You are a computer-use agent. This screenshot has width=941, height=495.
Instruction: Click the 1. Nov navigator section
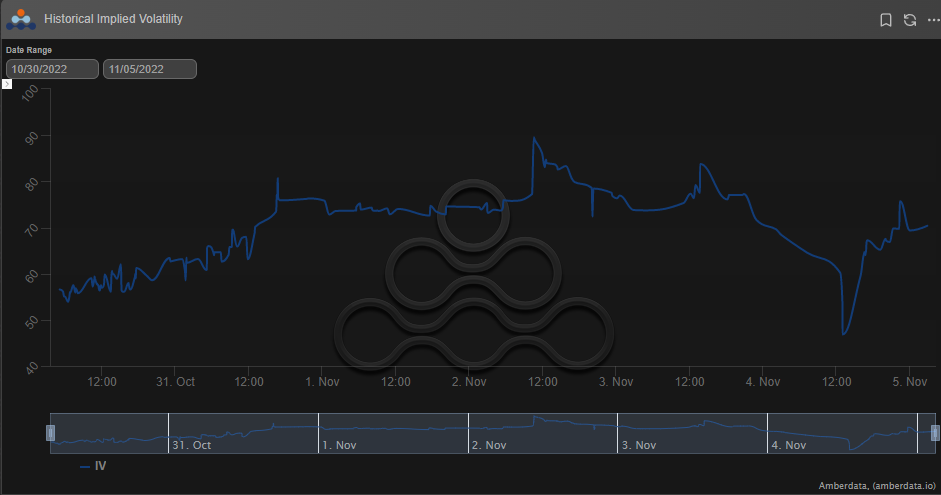[393, 433]
